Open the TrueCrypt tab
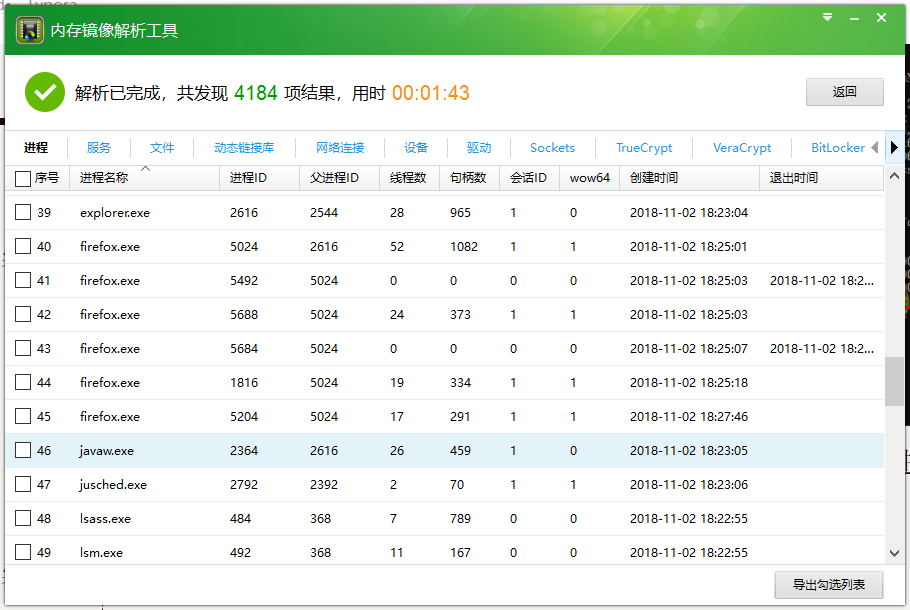The height and width of the screenshot is (610, 910). coord(644,148)
